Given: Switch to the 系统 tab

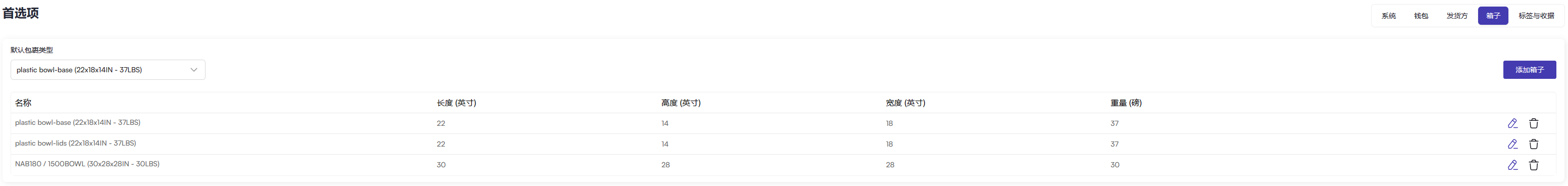Looking at the screenshot, I should click(1388, 16).
